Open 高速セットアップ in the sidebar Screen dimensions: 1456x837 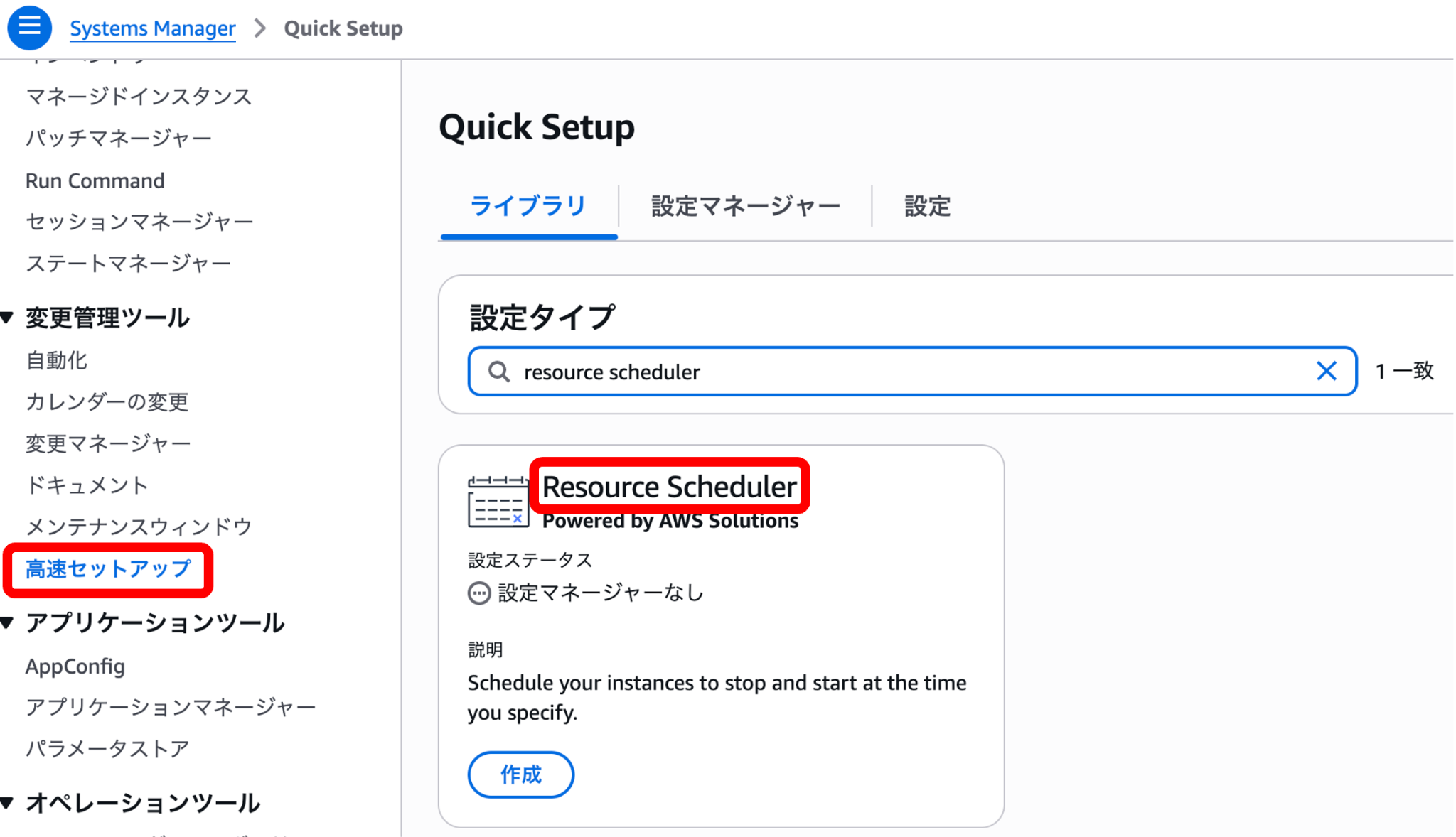click(x=108, y=569)
